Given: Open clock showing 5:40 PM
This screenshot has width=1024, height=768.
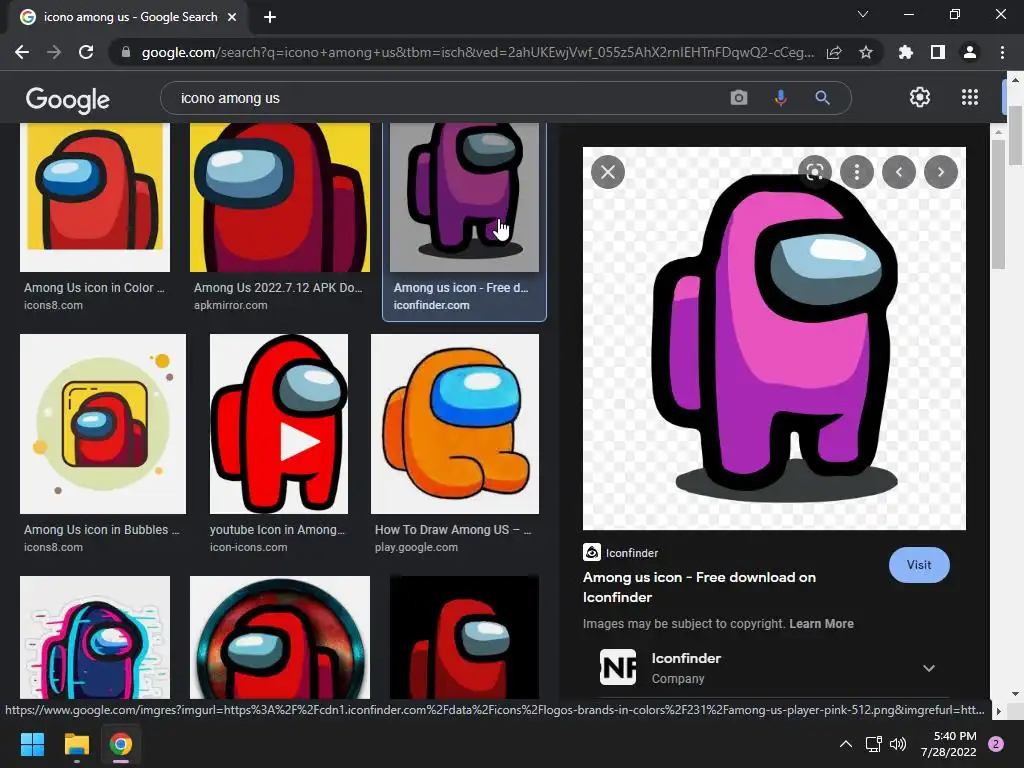Looking at the screenshot, I should click(948, 744).
